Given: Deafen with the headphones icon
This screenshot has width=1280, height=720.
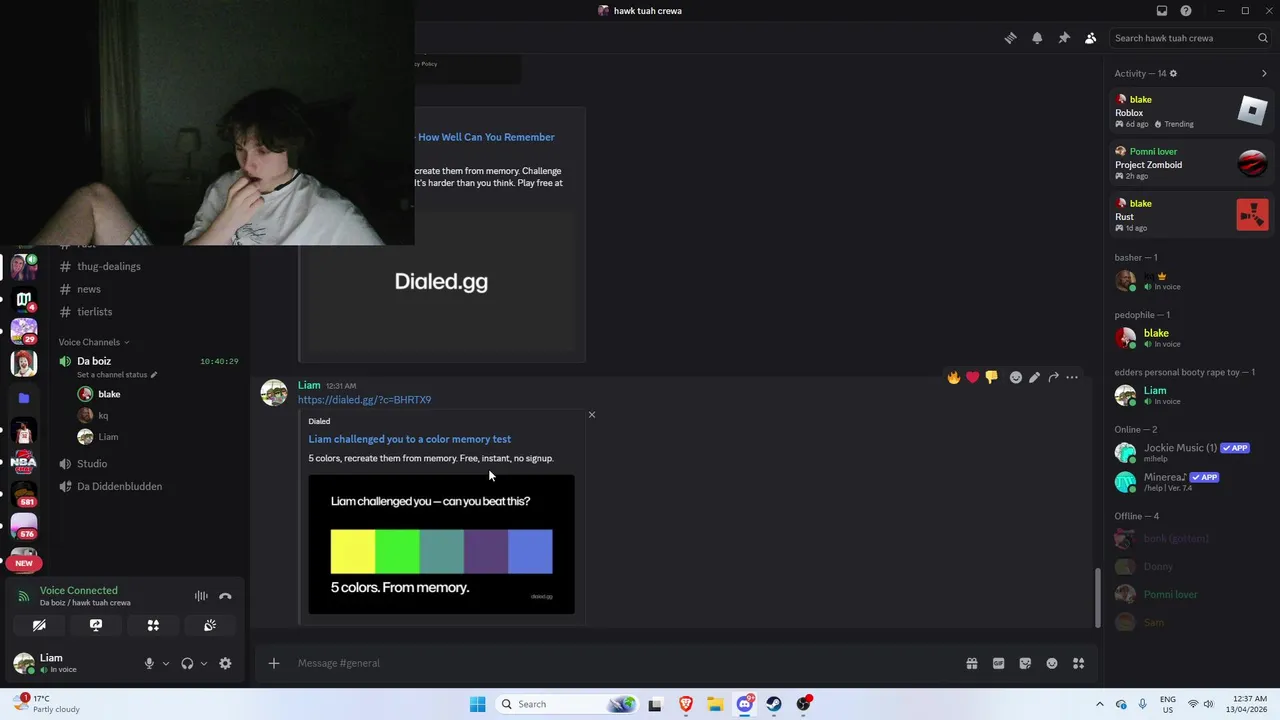Looking at the screenshot, I should click(187, 663).
